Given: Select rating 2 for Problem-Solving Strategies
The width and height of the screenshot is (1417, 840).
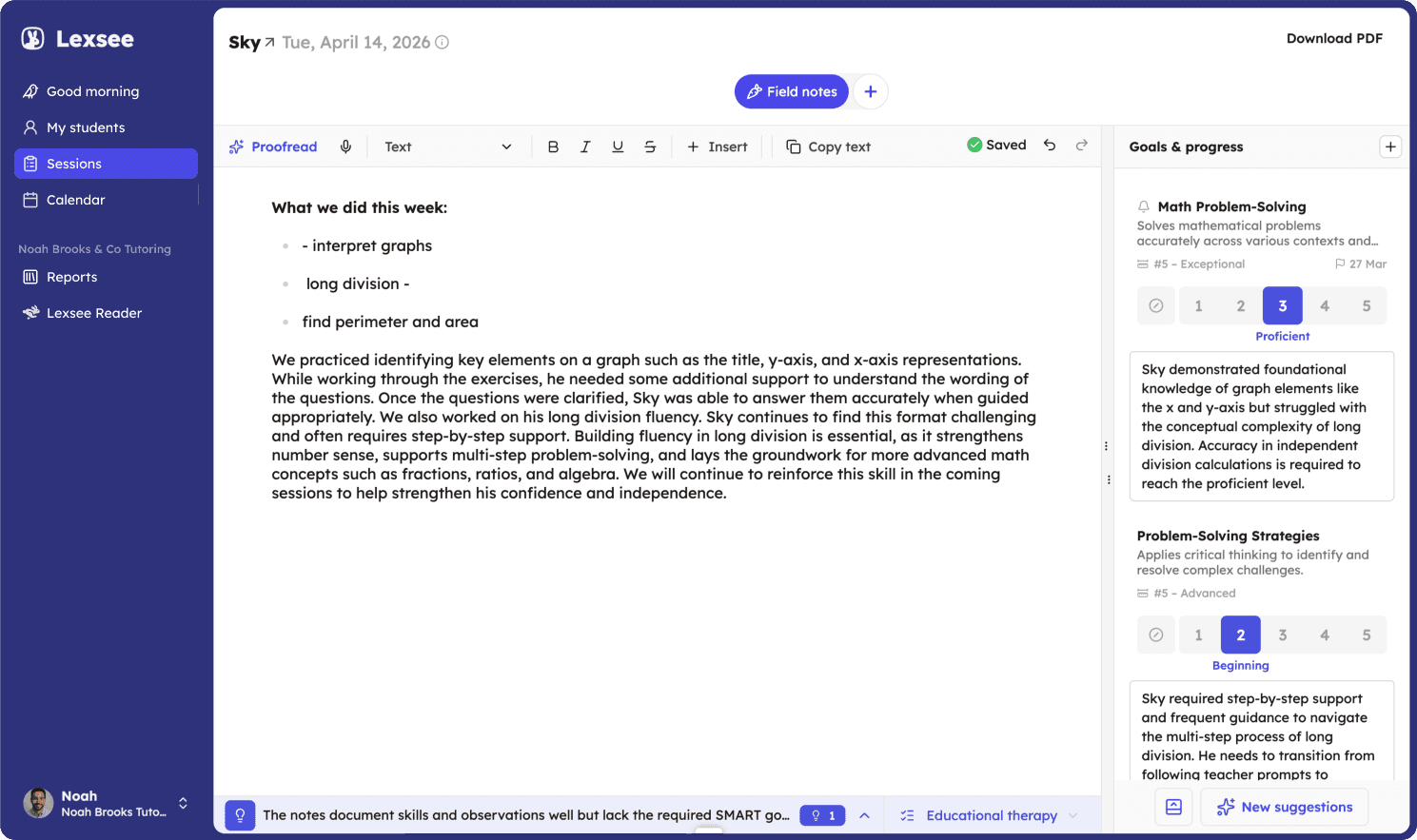Looking at the screenshot, I should tap(1240, 635).
